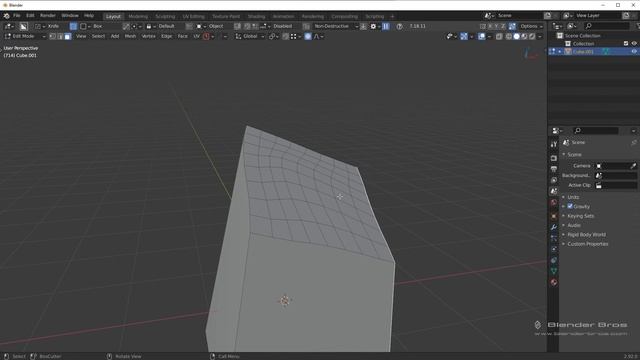Select the face select mode icon

coord(67,36)
